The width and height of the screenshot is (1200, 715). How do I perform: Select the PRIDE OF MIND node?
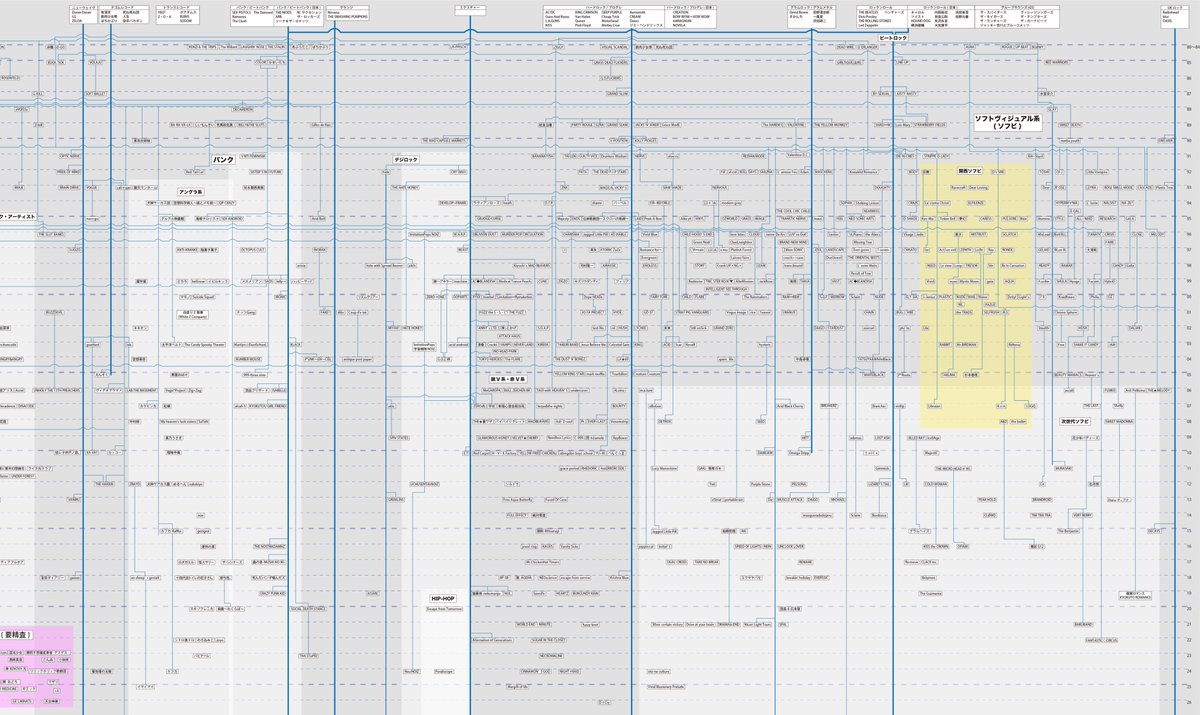point(68,172)
